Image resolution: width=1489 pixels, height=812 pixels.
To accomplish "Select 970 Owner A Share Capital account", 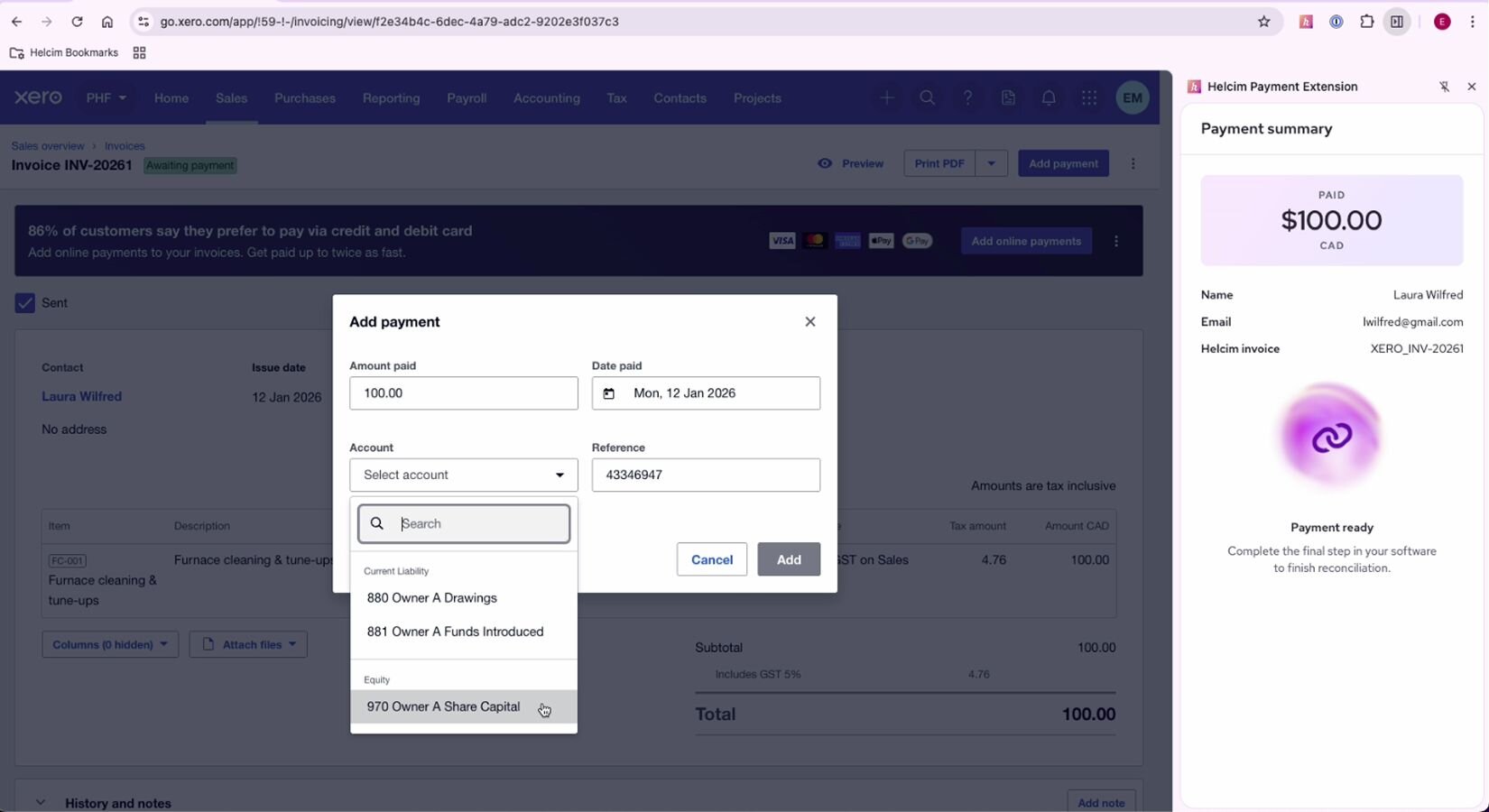I will [443, 706].
